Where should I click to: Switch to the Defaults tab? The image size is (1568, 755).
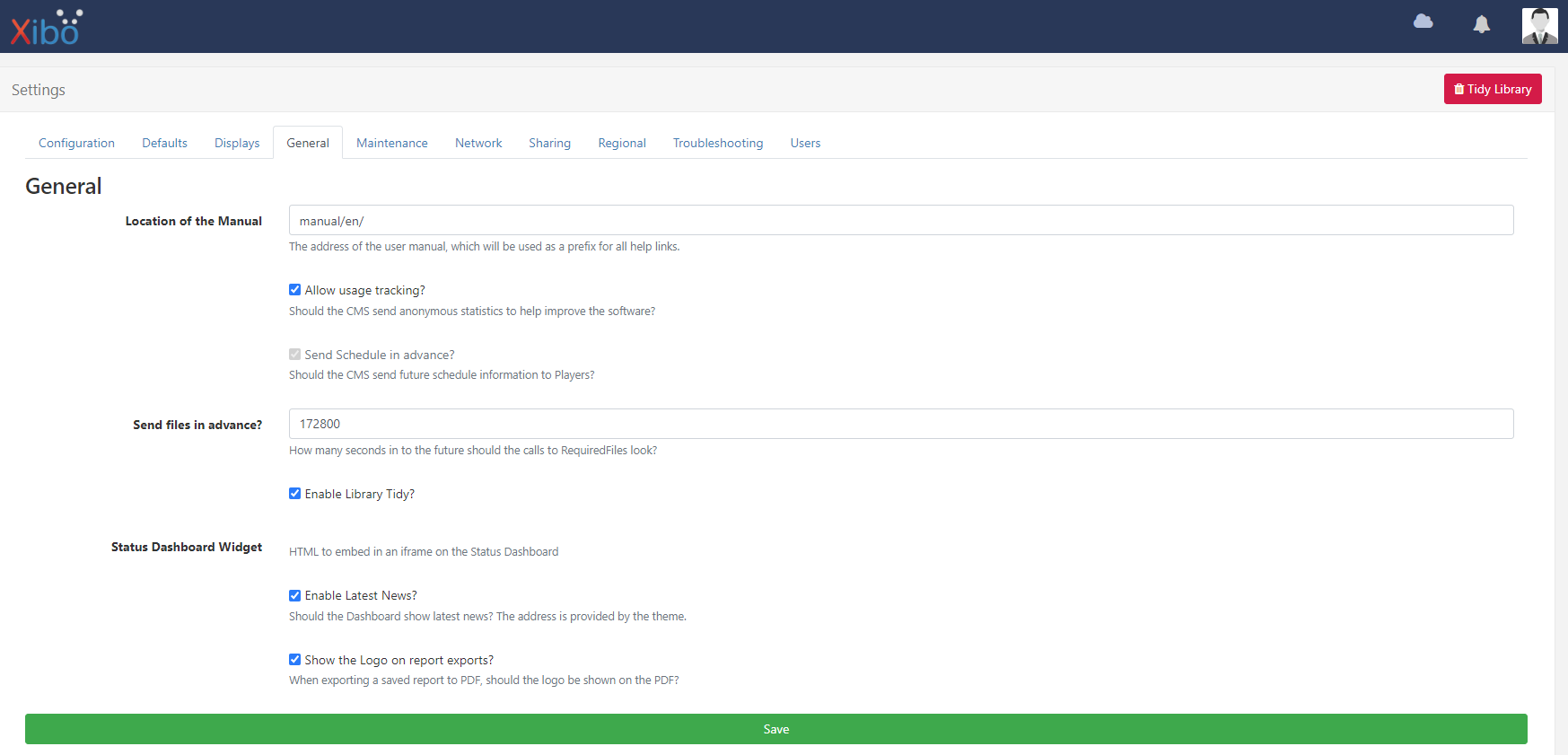(164, 143)
